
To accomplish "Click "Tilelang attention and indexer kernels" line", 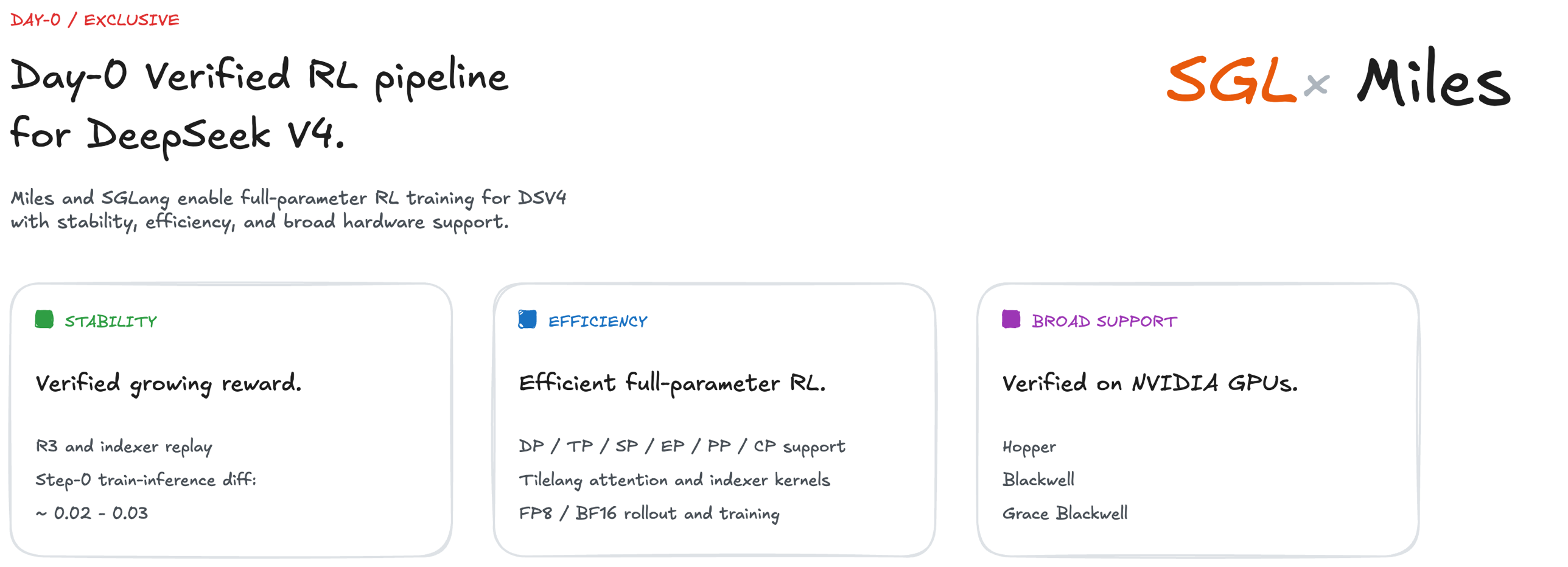I will 674,481.
